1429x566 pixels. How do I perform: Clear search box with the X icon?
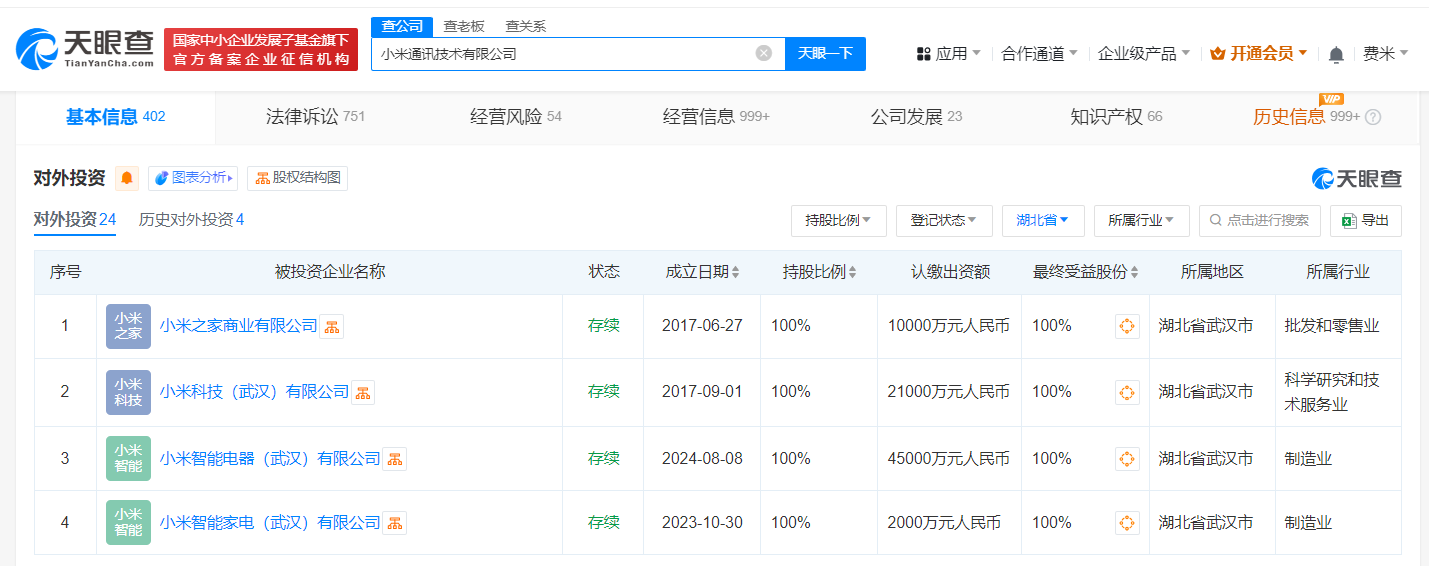tap(764, 54)
